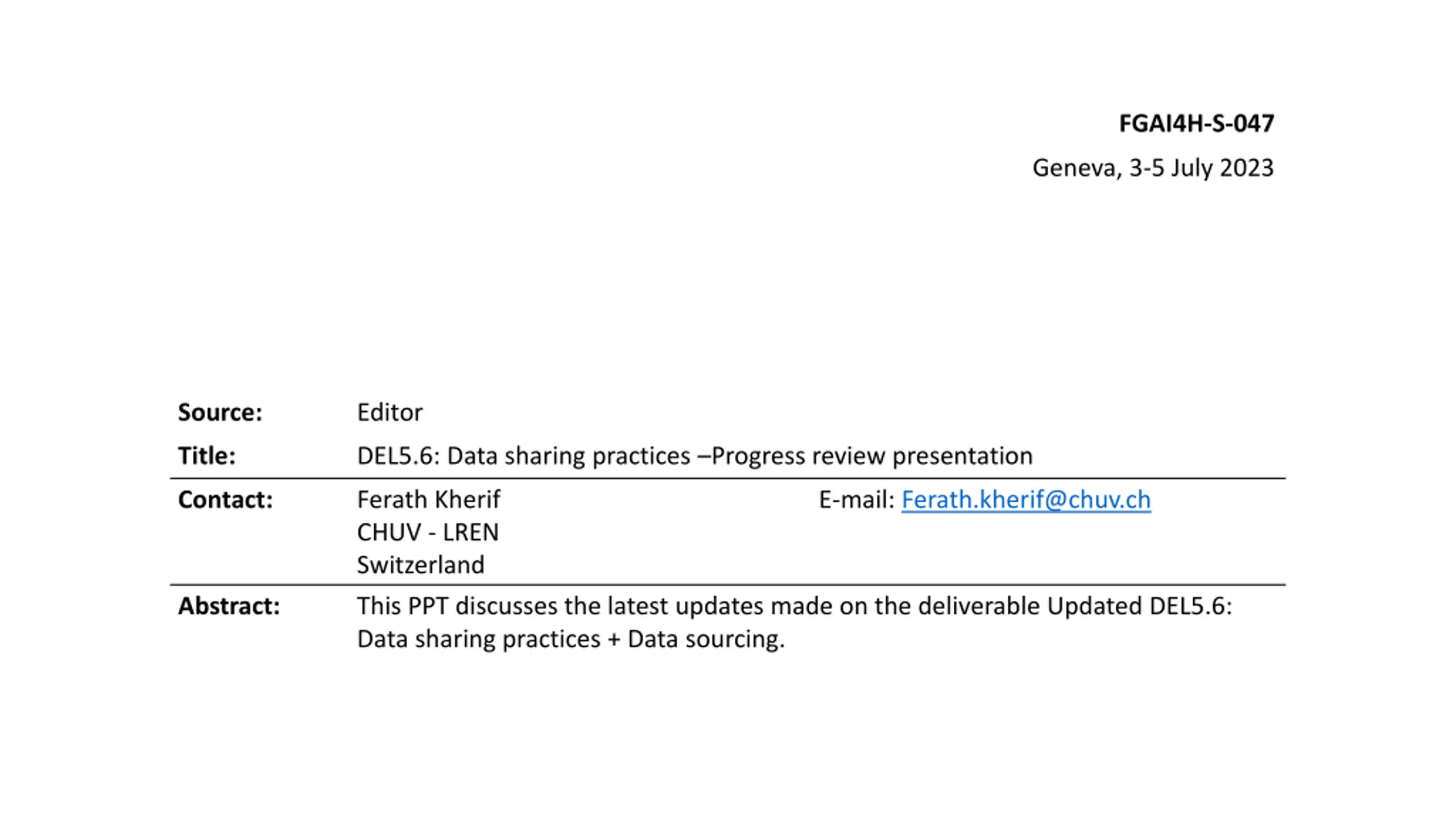Select the phrase Progress review presentation

[x=872, y=457]
